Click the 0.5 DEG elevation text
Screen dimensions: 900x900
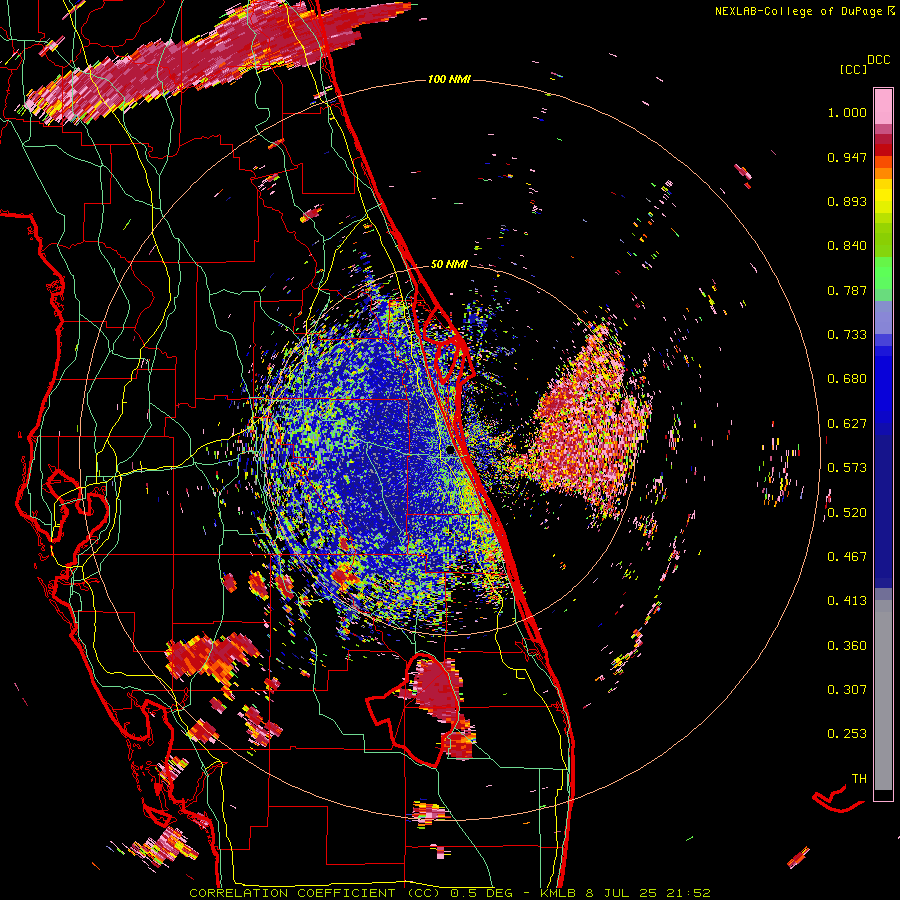point(482,893)
